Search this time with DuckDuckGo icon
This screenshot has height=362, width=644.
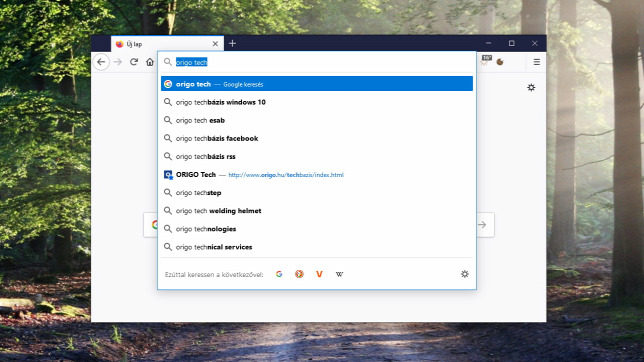(x=299, y=274)
